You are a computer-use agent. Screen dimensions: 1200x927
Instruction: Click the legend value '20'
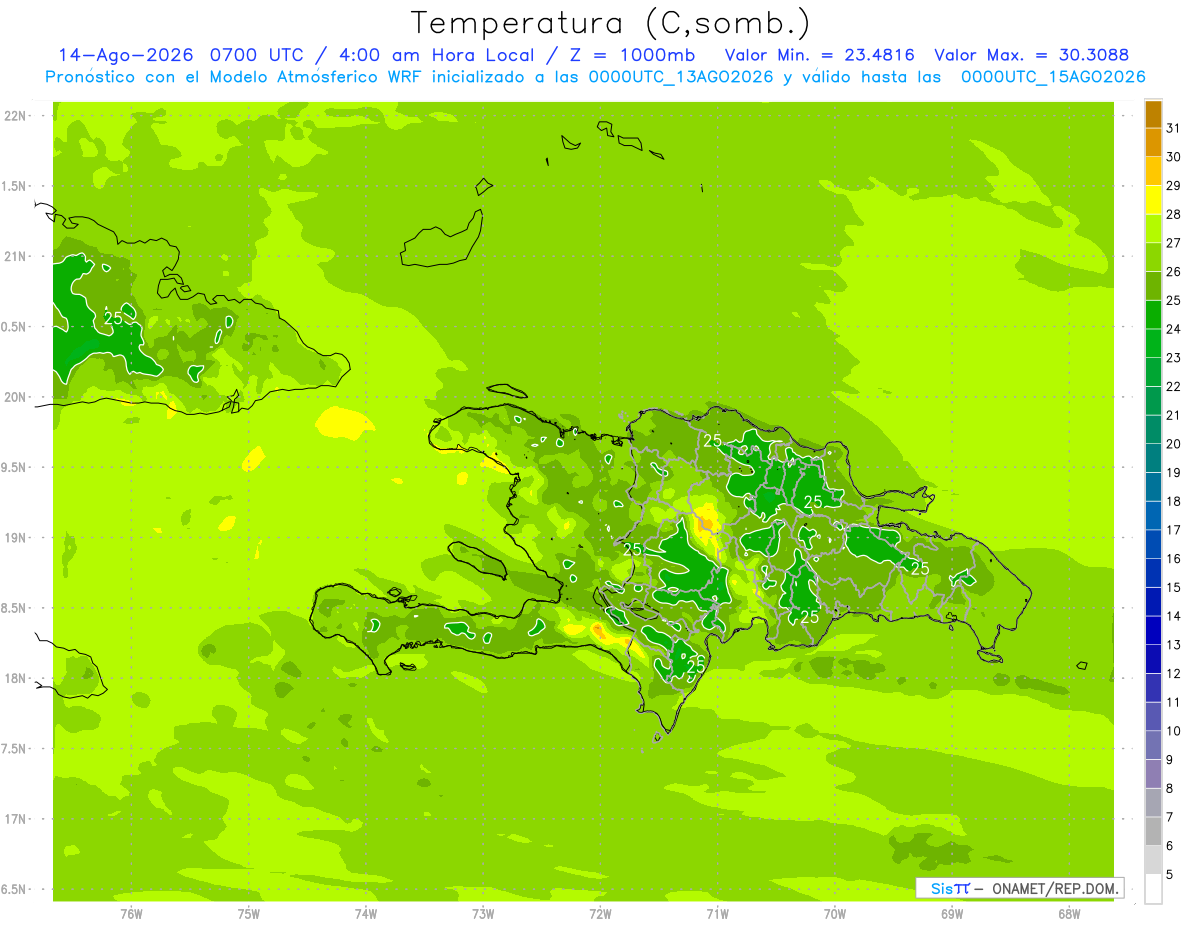1174,444
